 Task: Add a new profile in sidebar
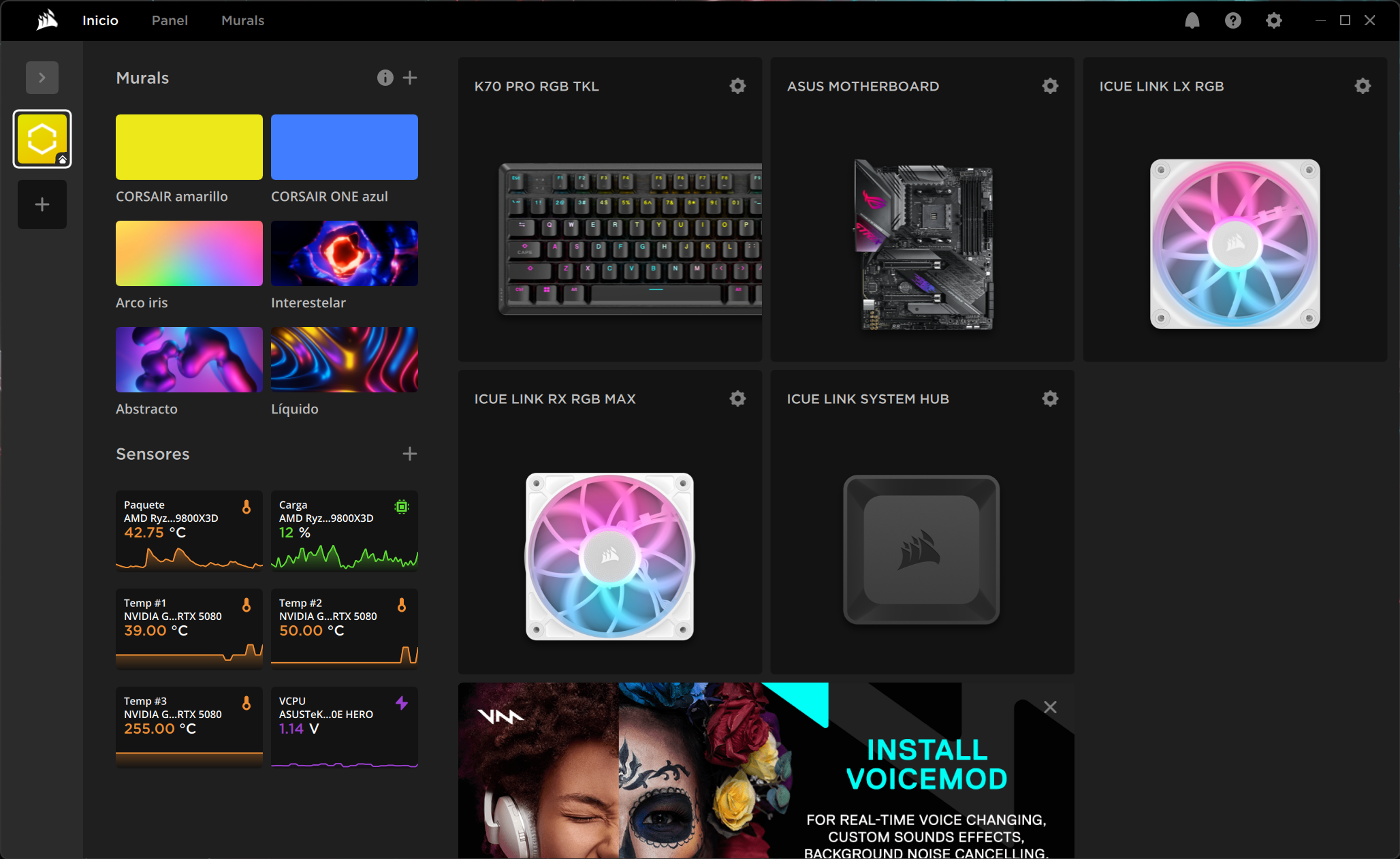click(42, 204)
